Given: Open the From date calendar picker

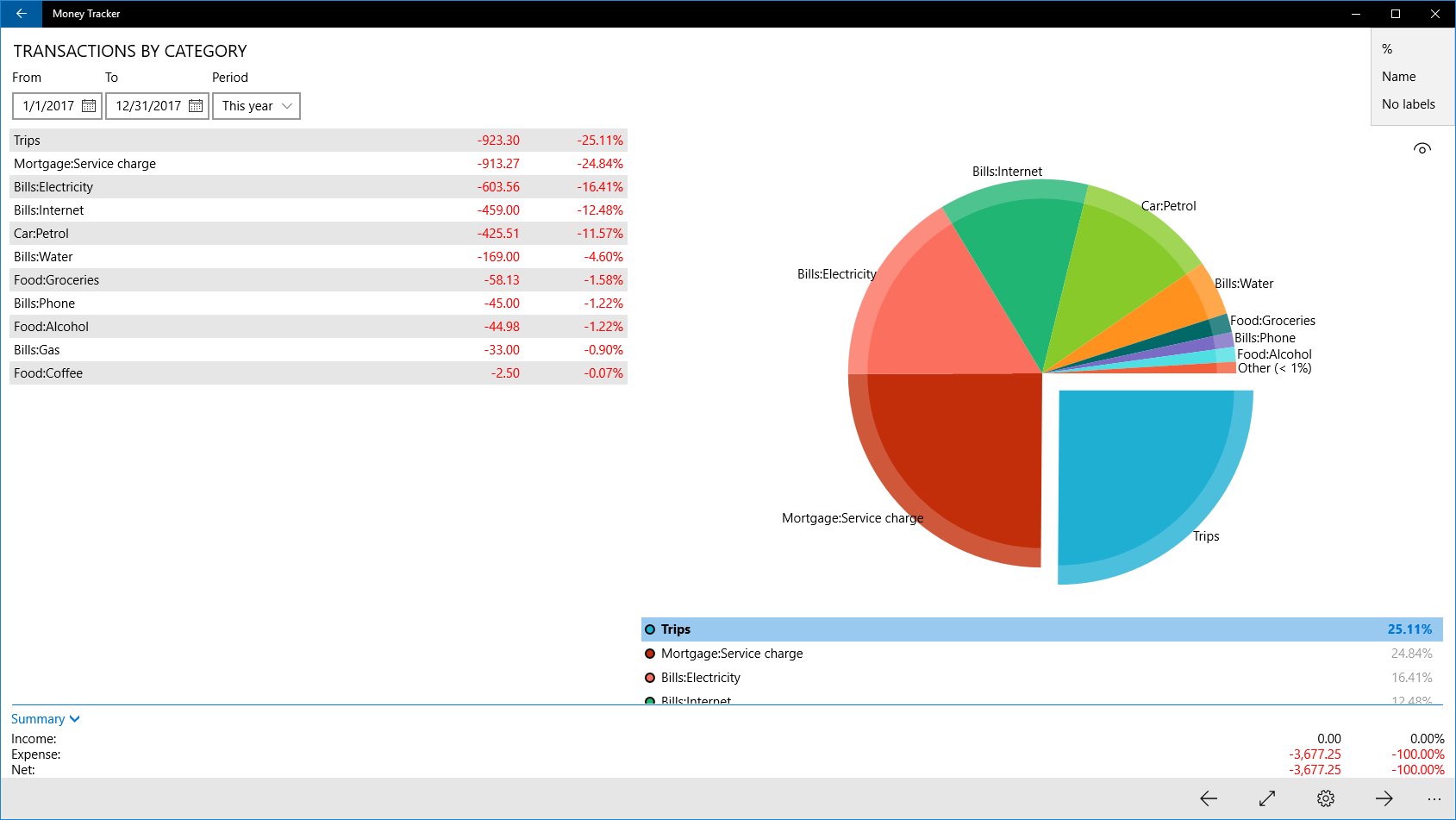Looking at the screenshot, I should 89,106.
